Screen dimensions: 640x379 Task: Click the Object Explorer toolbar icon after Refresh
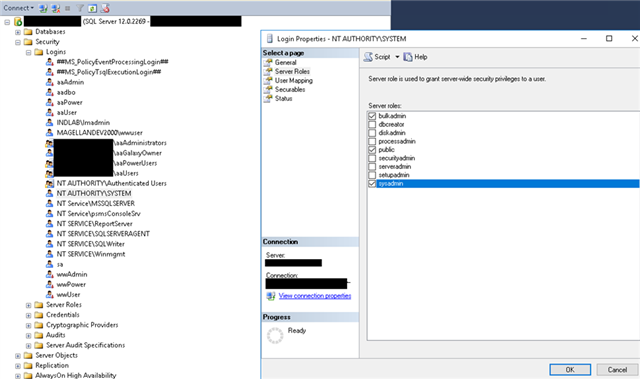[105, 8]
